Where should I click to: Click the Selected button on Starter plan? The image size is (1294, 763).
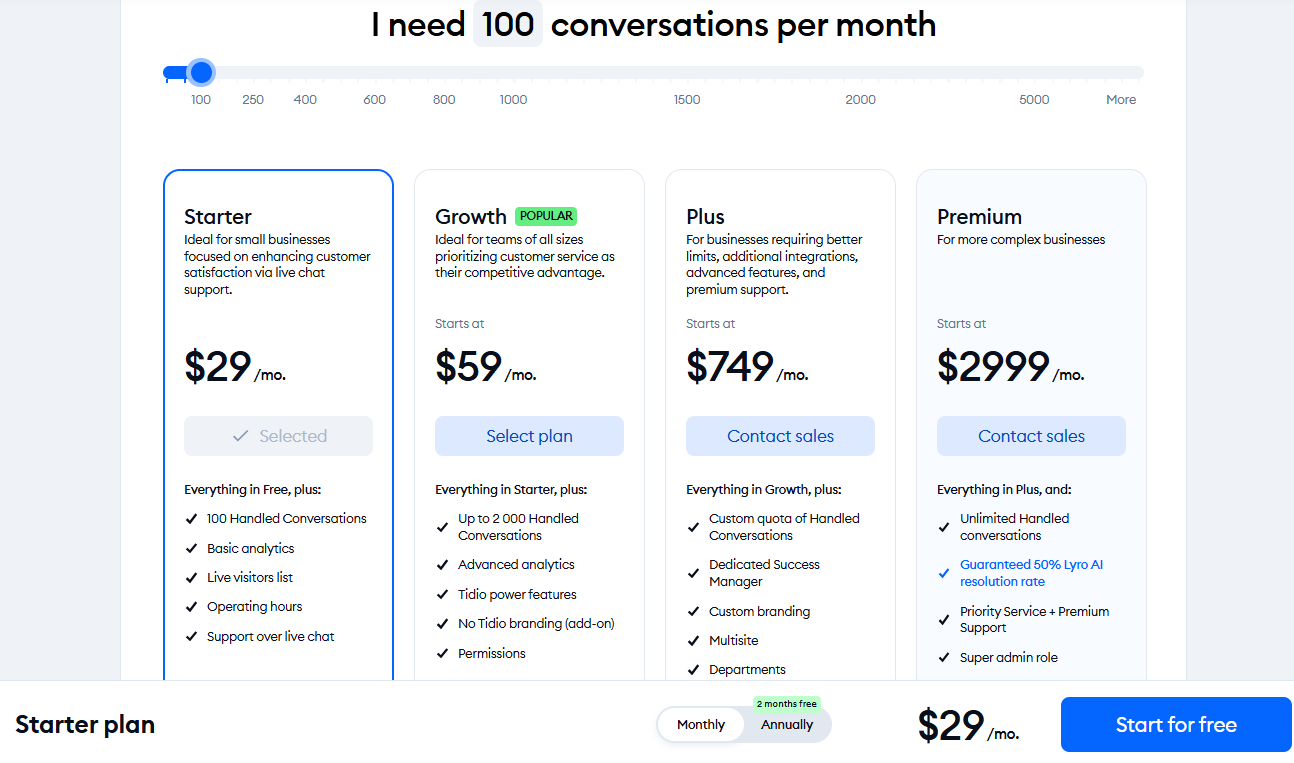[x=278, y=436]
